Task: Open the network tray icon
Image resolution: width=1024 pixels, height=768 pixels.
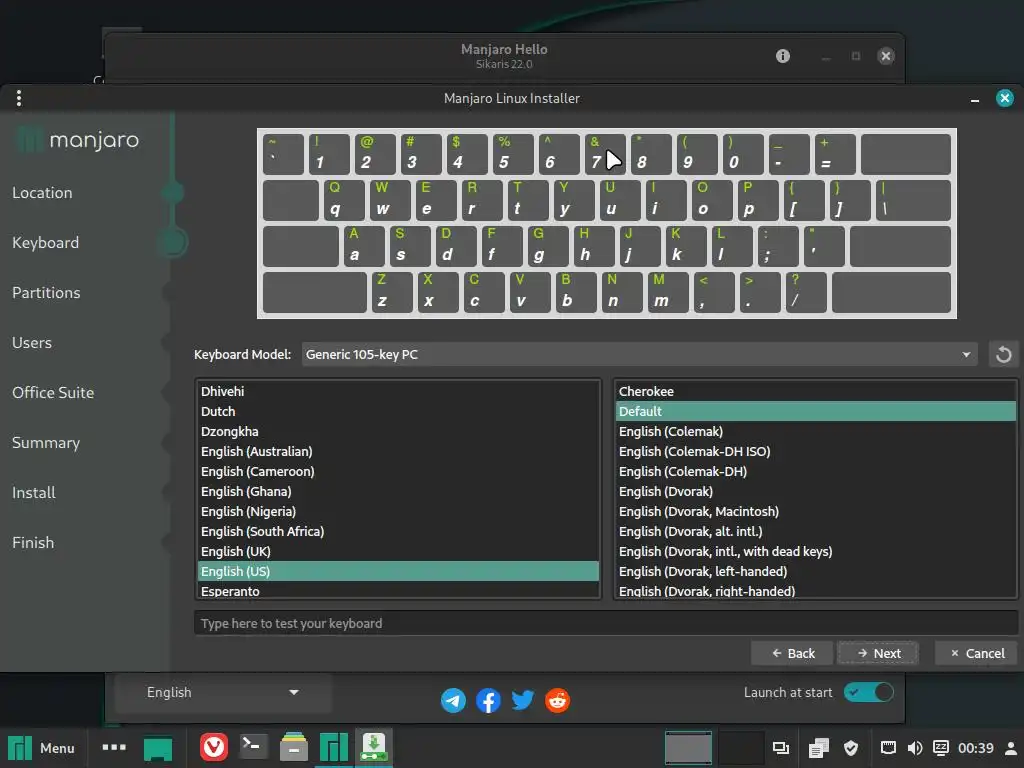Action: pos(888,748)
